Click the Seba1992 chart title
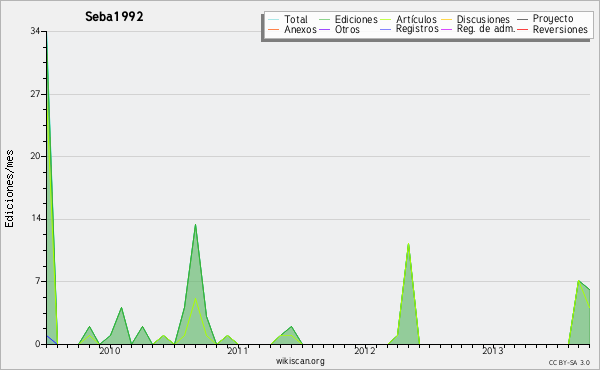Viewport: 600px width, 370px height. click(114, 17)
